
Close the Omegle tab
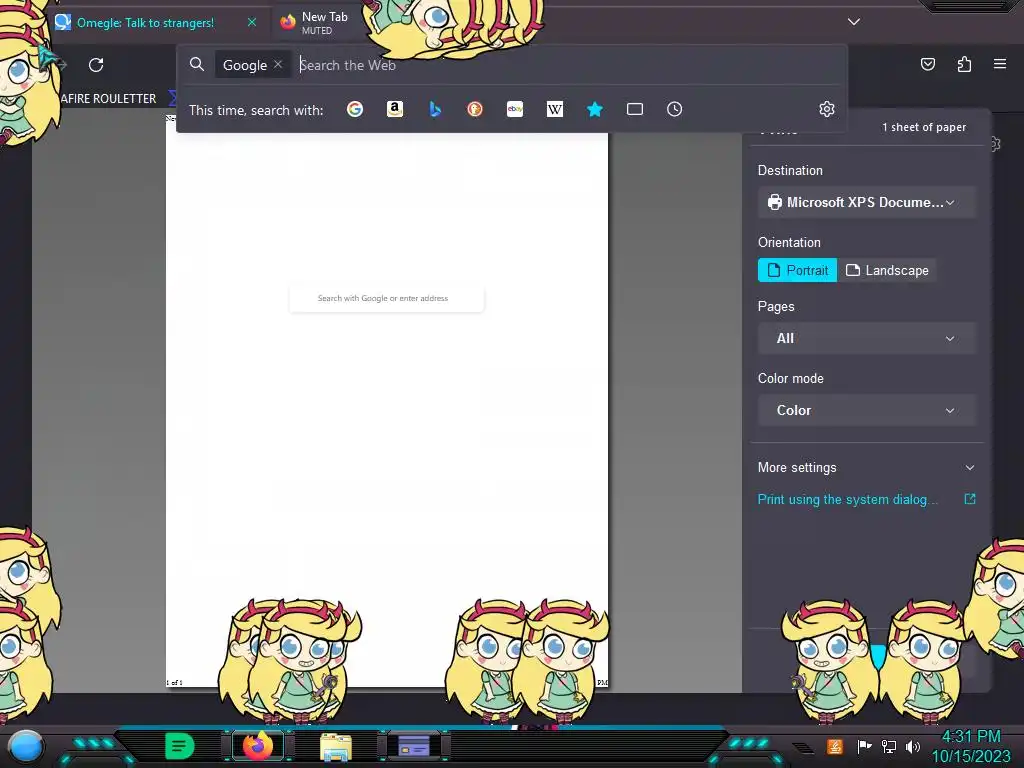251,22
